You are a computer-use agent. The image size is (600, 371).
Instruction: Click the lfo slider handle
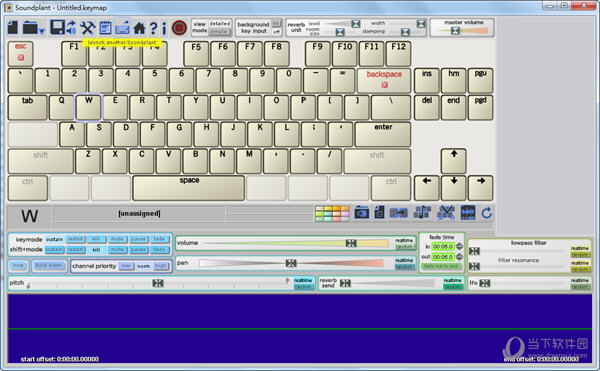pyautogui.click(x=485, y=283)
